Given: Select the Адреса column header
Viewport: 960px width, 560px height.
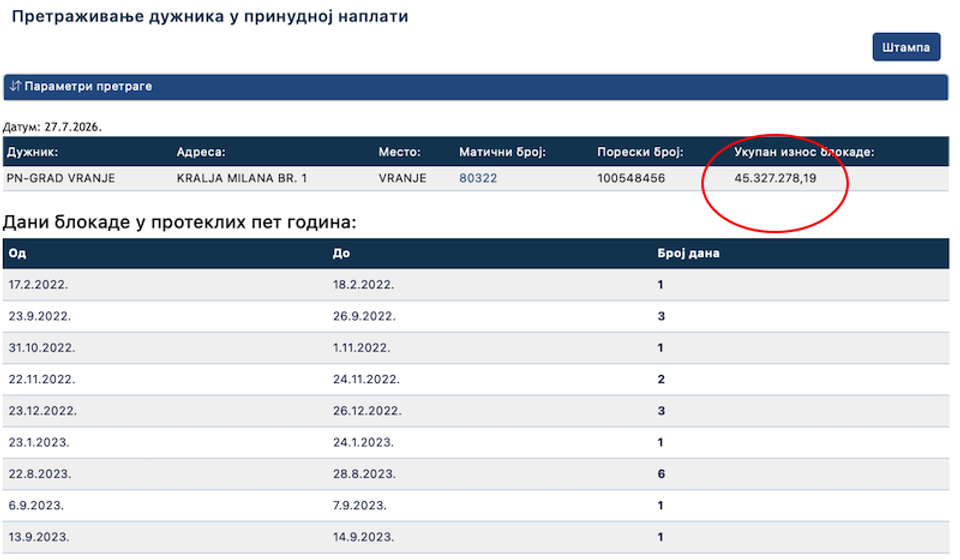Looking at the screenshot, I should (201, 152).
